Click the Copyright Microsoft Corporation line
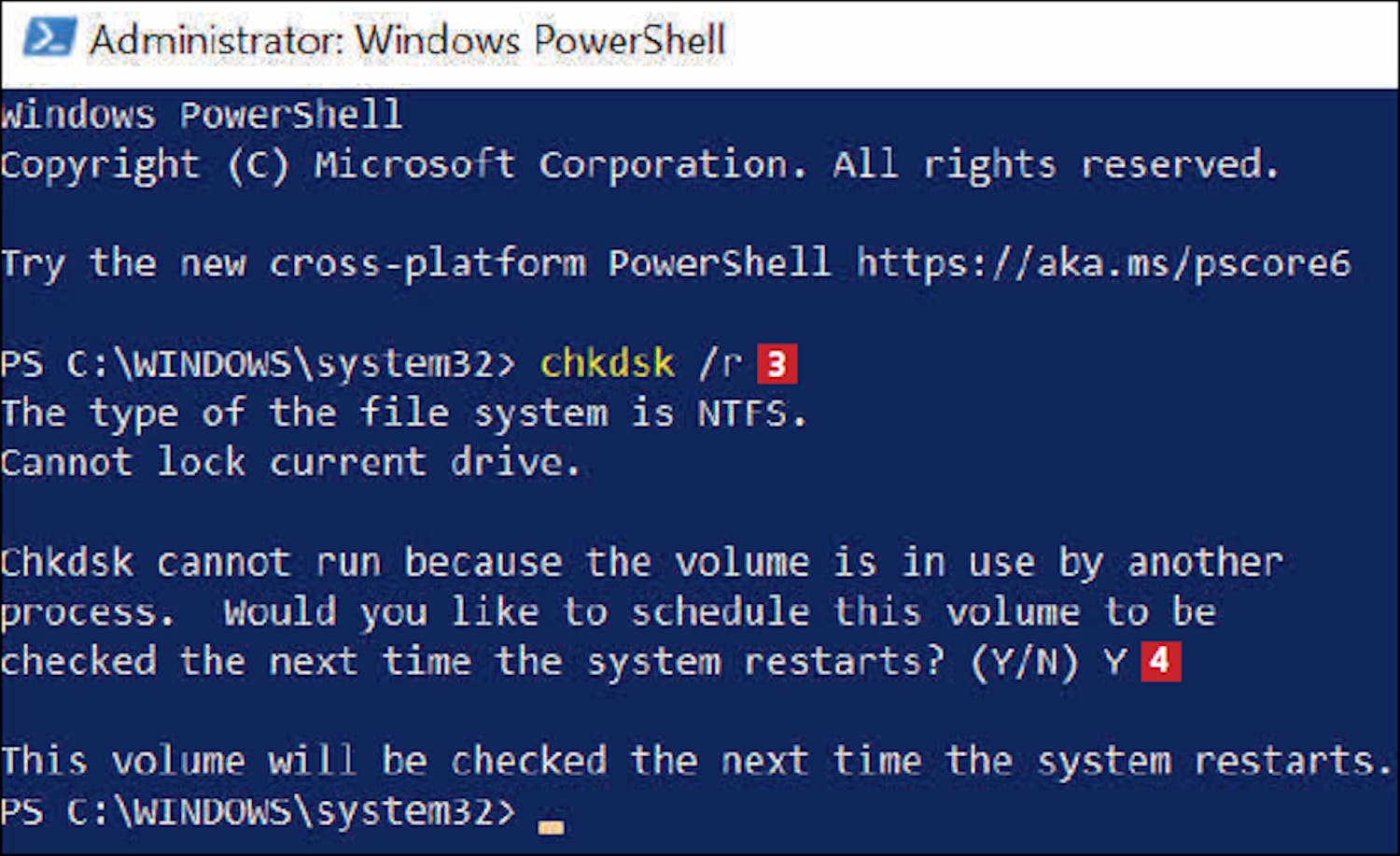The image size is (1400, 856). coord(639,165)
